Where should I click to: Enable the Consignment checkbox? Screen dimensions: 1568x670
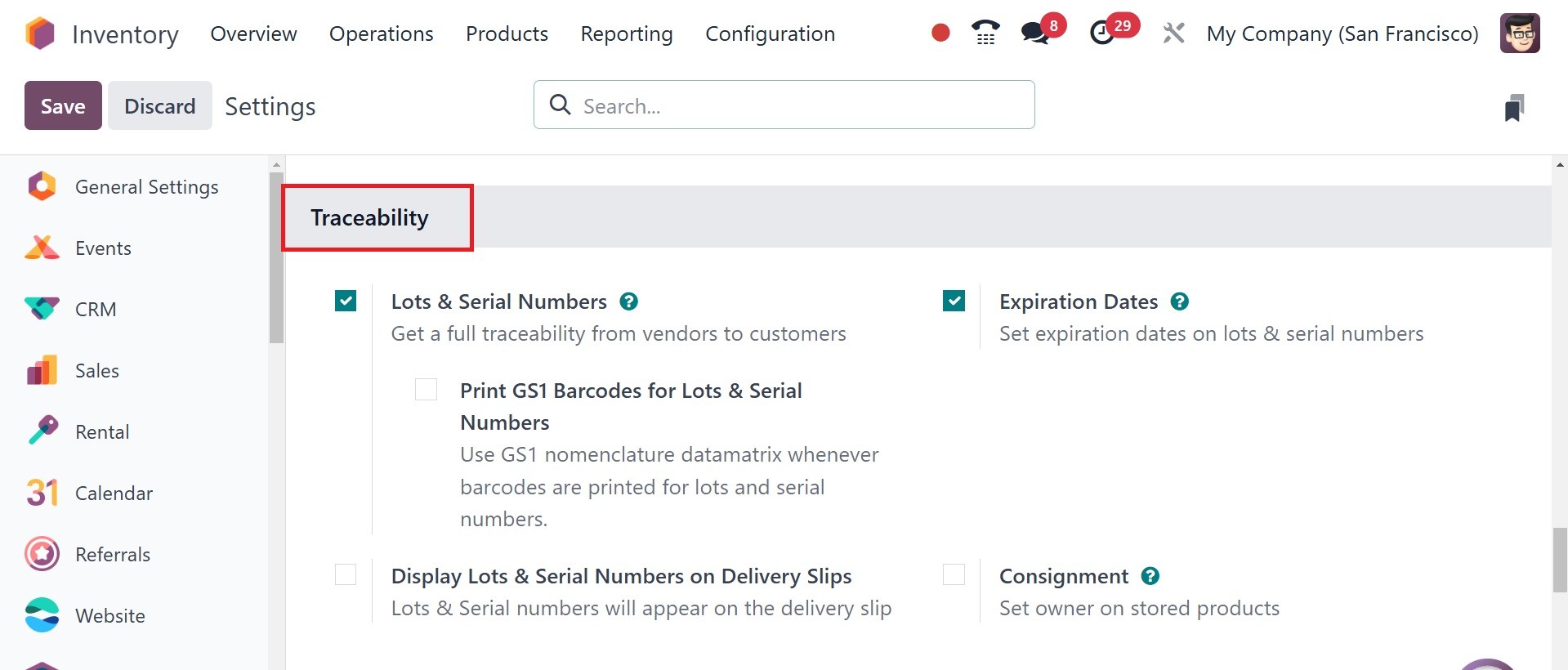954,574
